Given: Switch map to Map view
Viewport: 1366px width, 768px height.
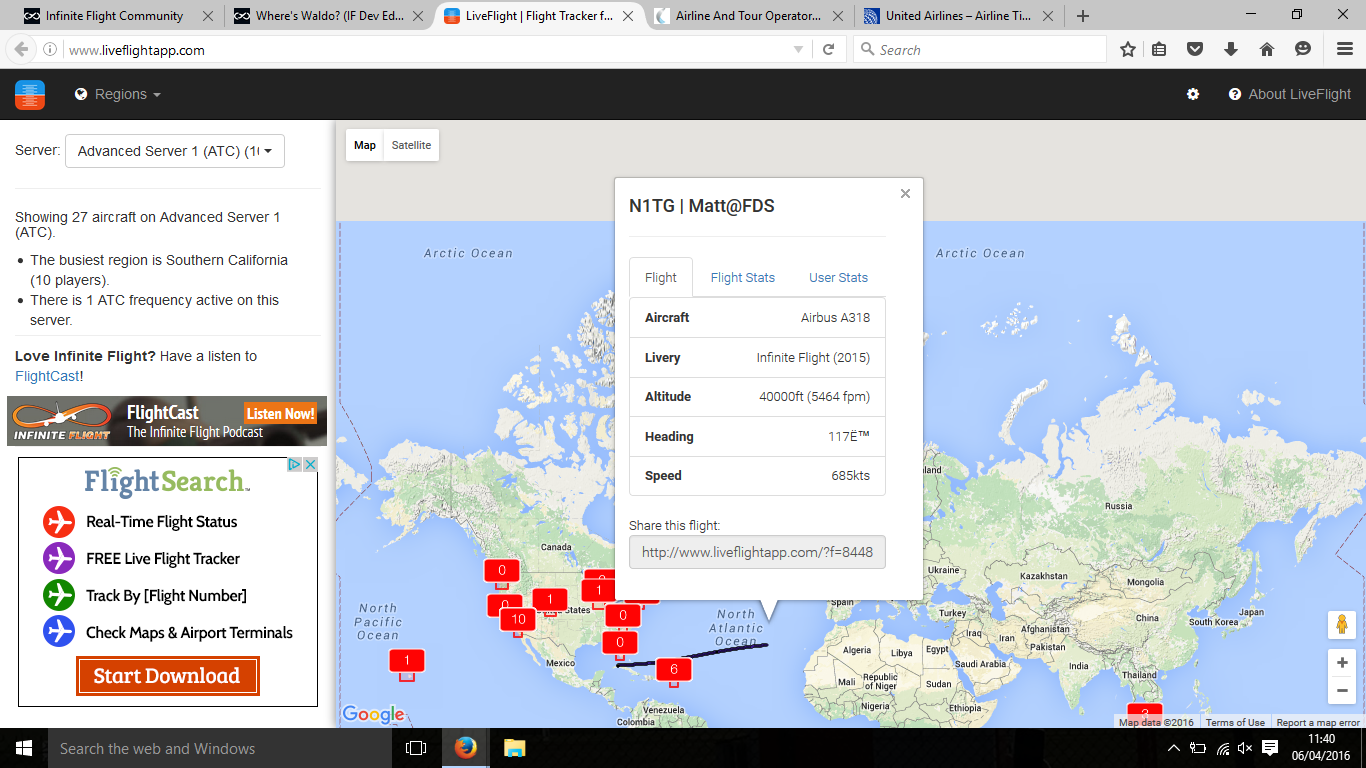Looking at the screenshot, I should click(365, 146).
